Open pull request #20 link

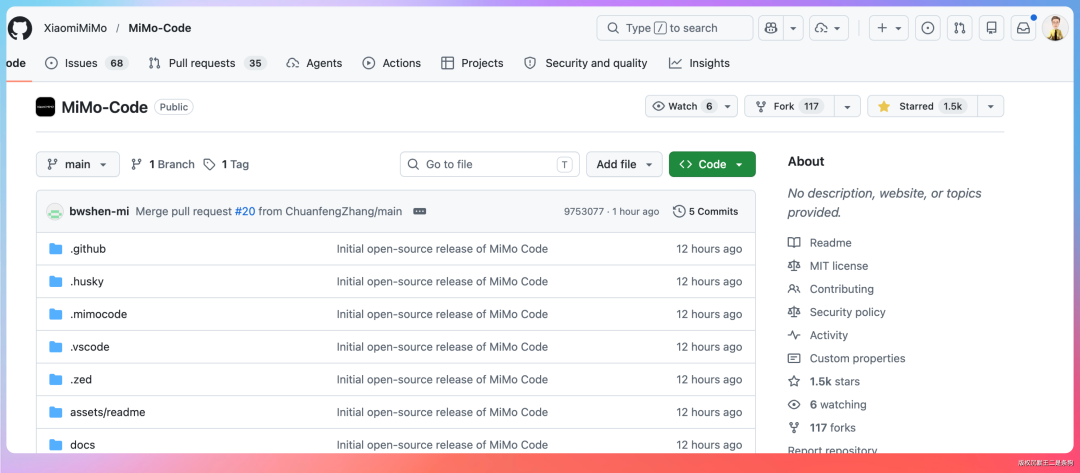[245, 211]
